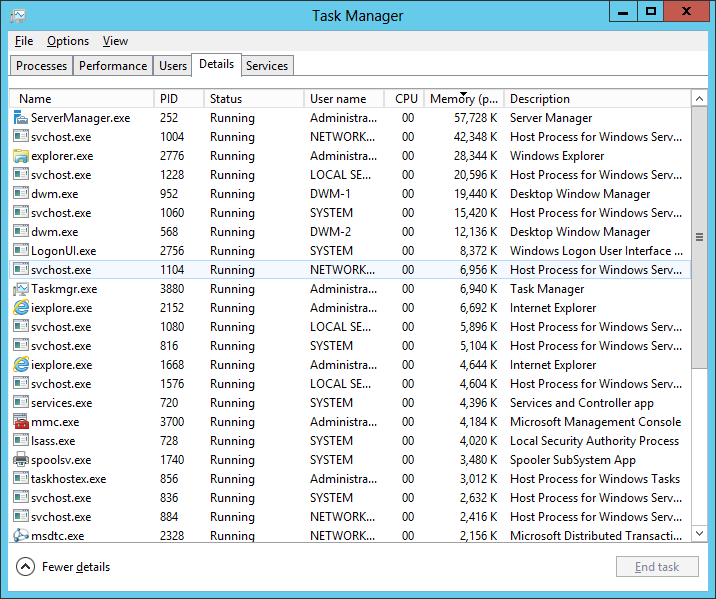Viewport: 716px width, 599px height.
Task: Select Services and Controller app description
Action: pos(582,403)
